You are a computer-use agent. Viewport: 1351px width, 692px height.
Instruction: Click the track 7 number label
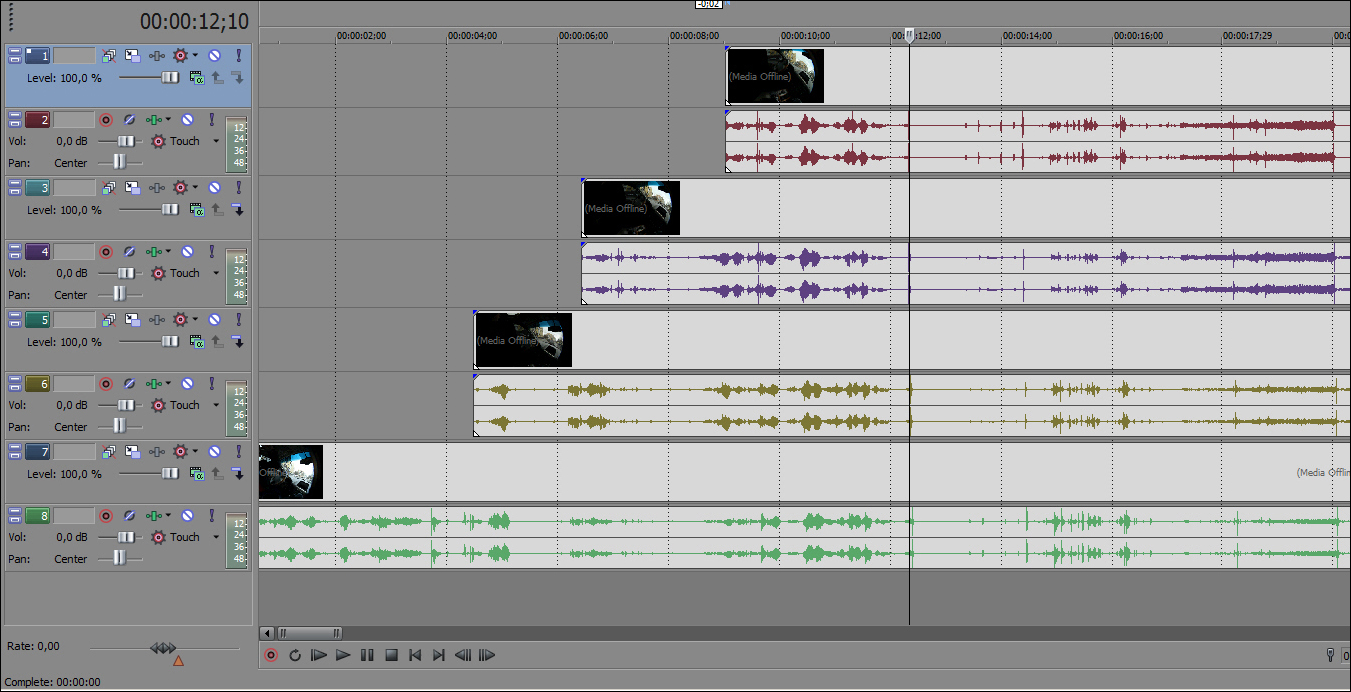coord(37,451)
